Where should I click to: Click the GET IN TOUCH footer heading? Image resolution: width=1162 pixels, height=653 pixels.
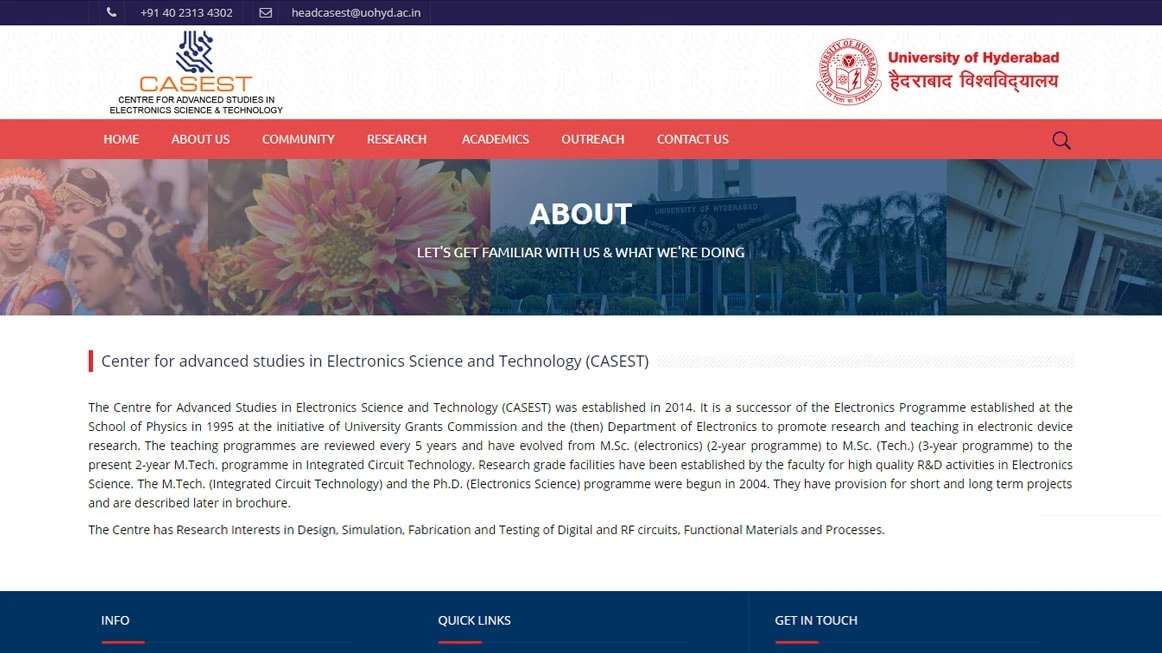pos(816,620)
